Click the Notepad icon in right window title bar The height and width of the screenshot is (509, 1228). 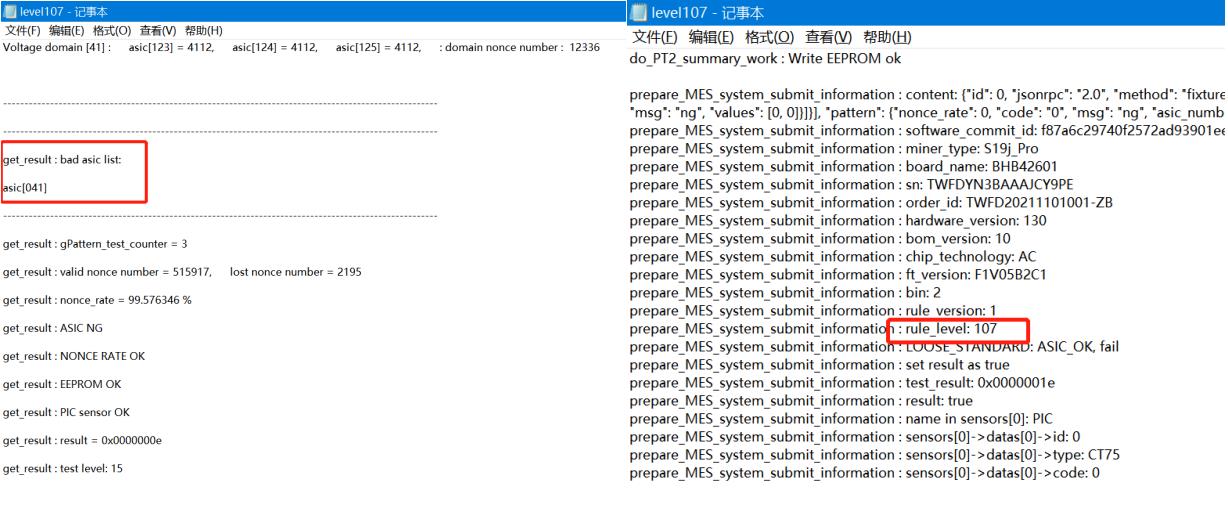(640, 13)
